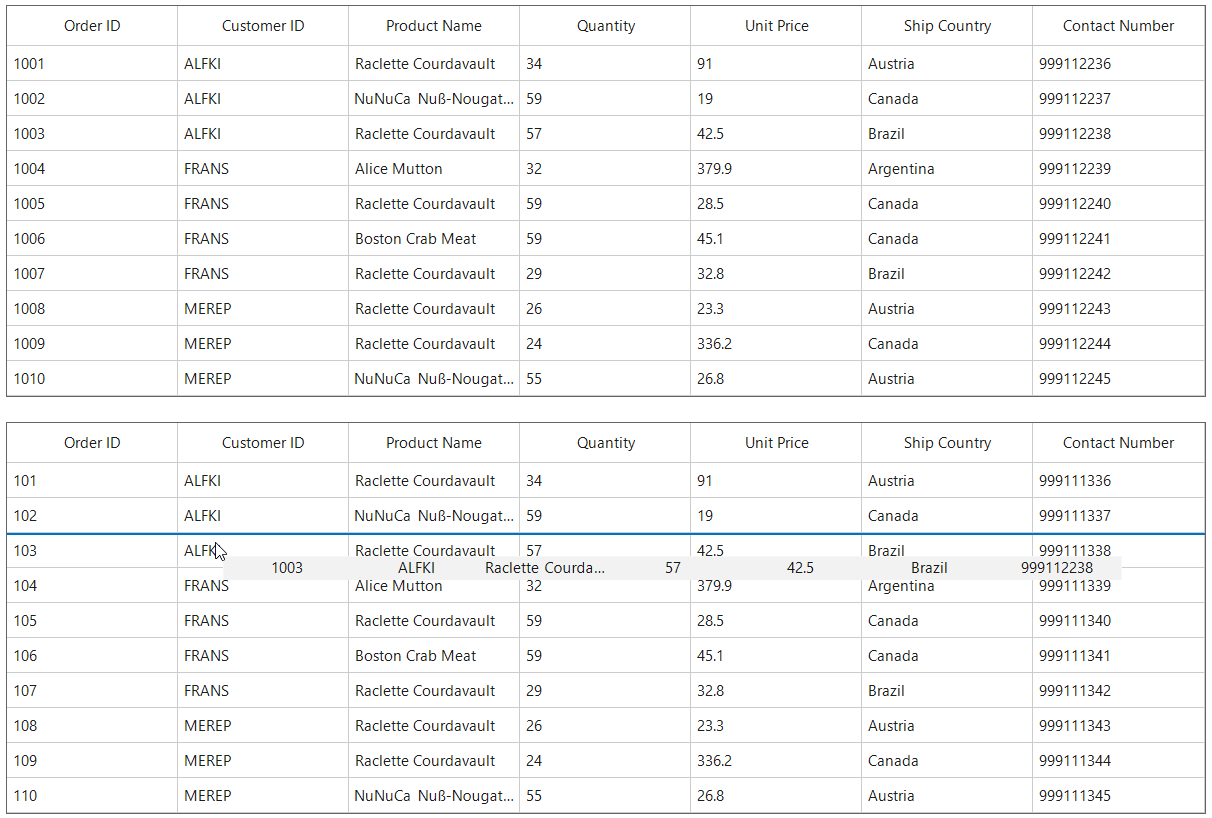
Task: Sort the bottom grid by Ship Country
Action: click(x=946, y=443)
